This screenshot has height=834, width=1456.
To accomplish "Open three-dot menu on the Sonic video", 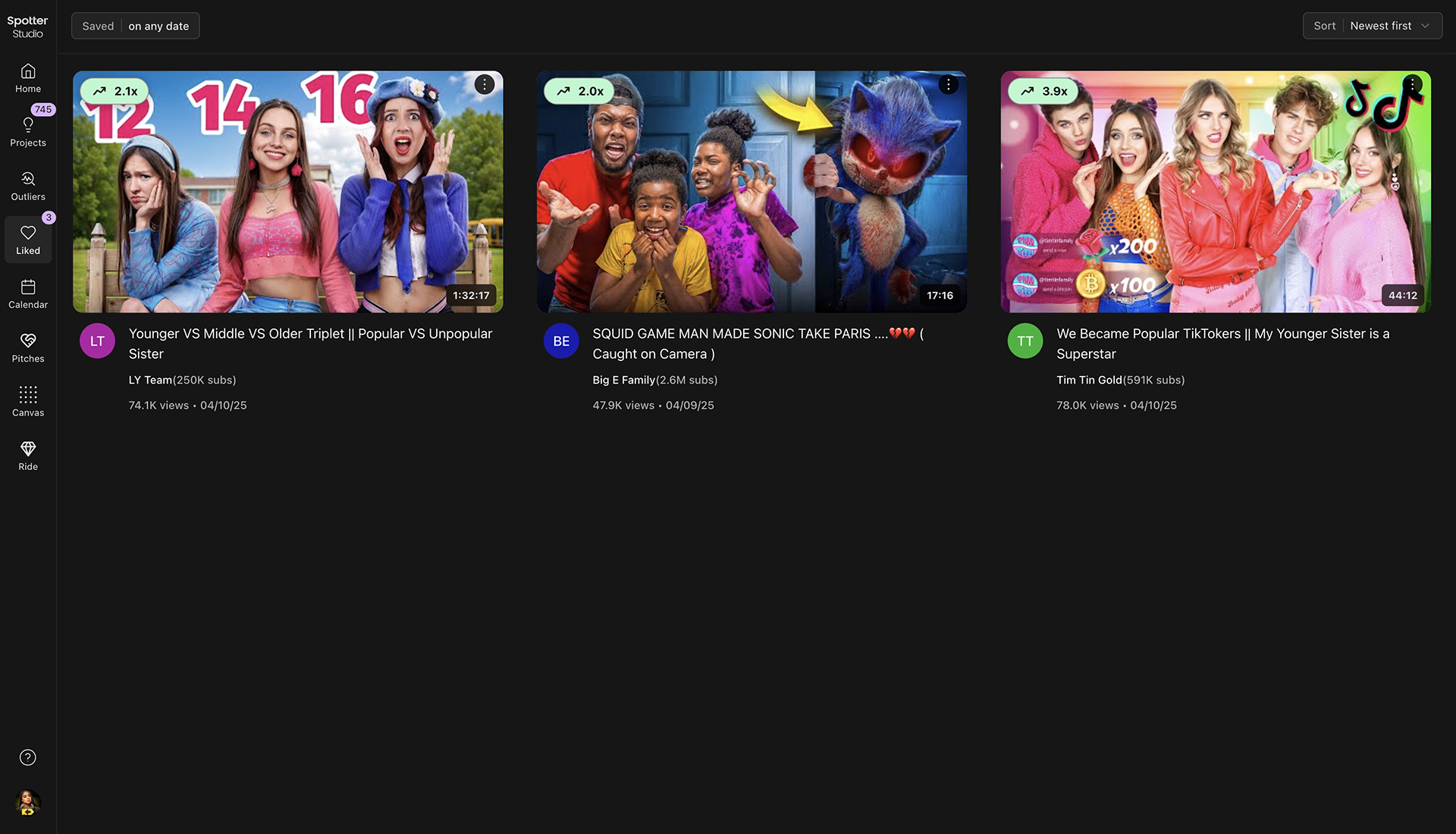I will [948, 85].
